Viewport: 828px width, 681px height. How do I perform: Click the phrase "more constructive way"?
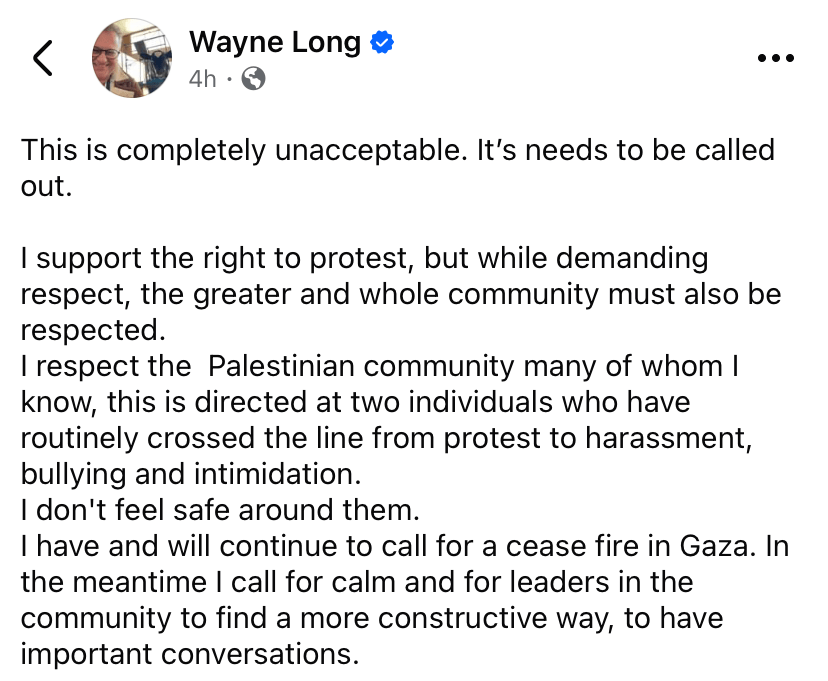(x=466, y=618)
